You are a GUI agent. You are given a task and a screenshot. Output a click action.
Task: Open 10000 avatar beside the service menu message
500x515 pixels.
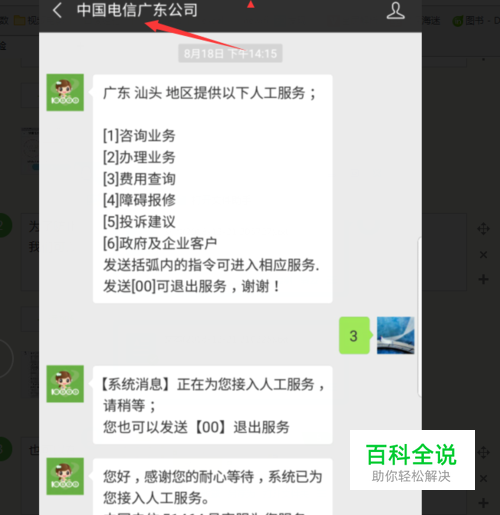[65, 92]
